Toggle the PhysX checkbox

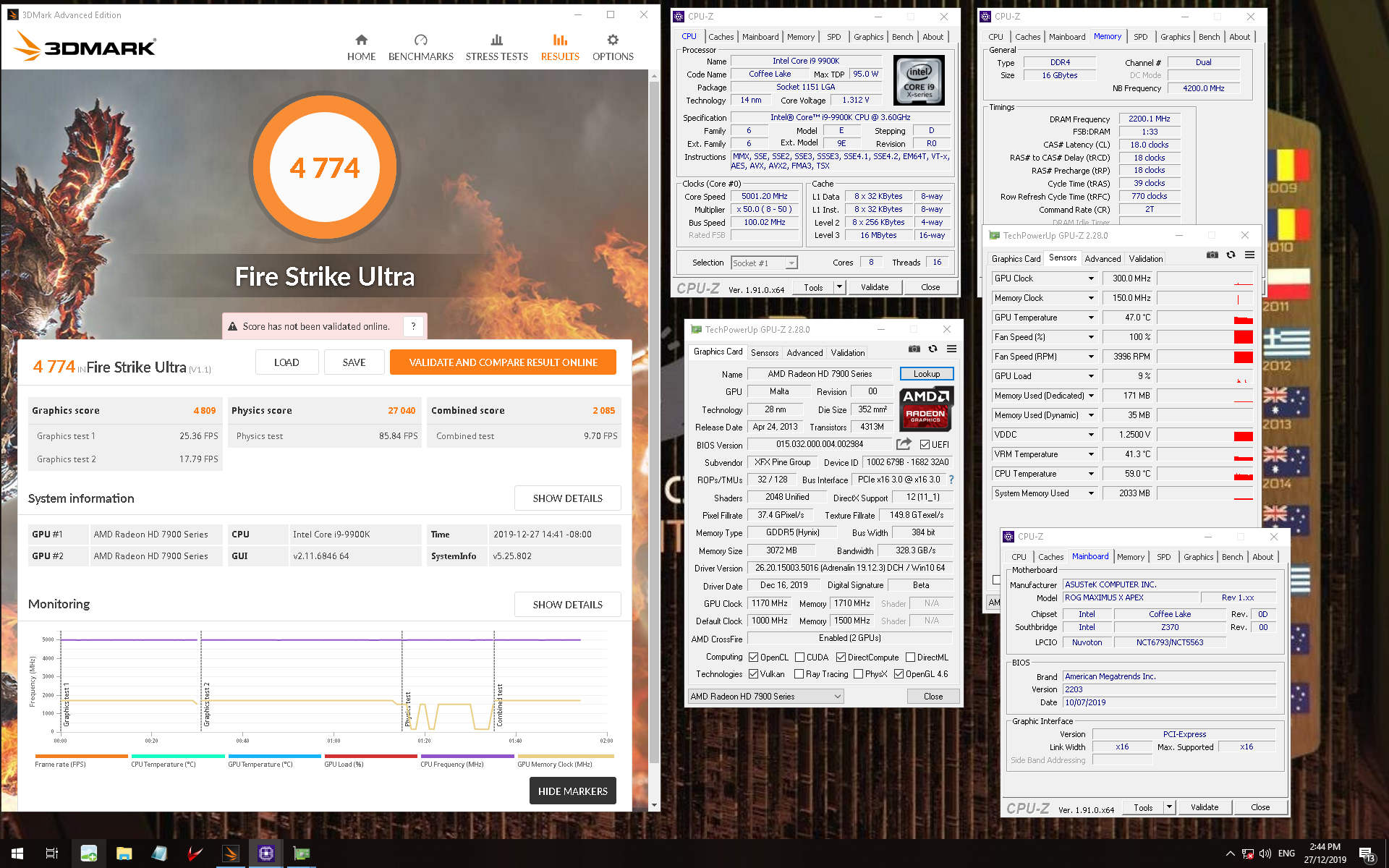[858, 674]
